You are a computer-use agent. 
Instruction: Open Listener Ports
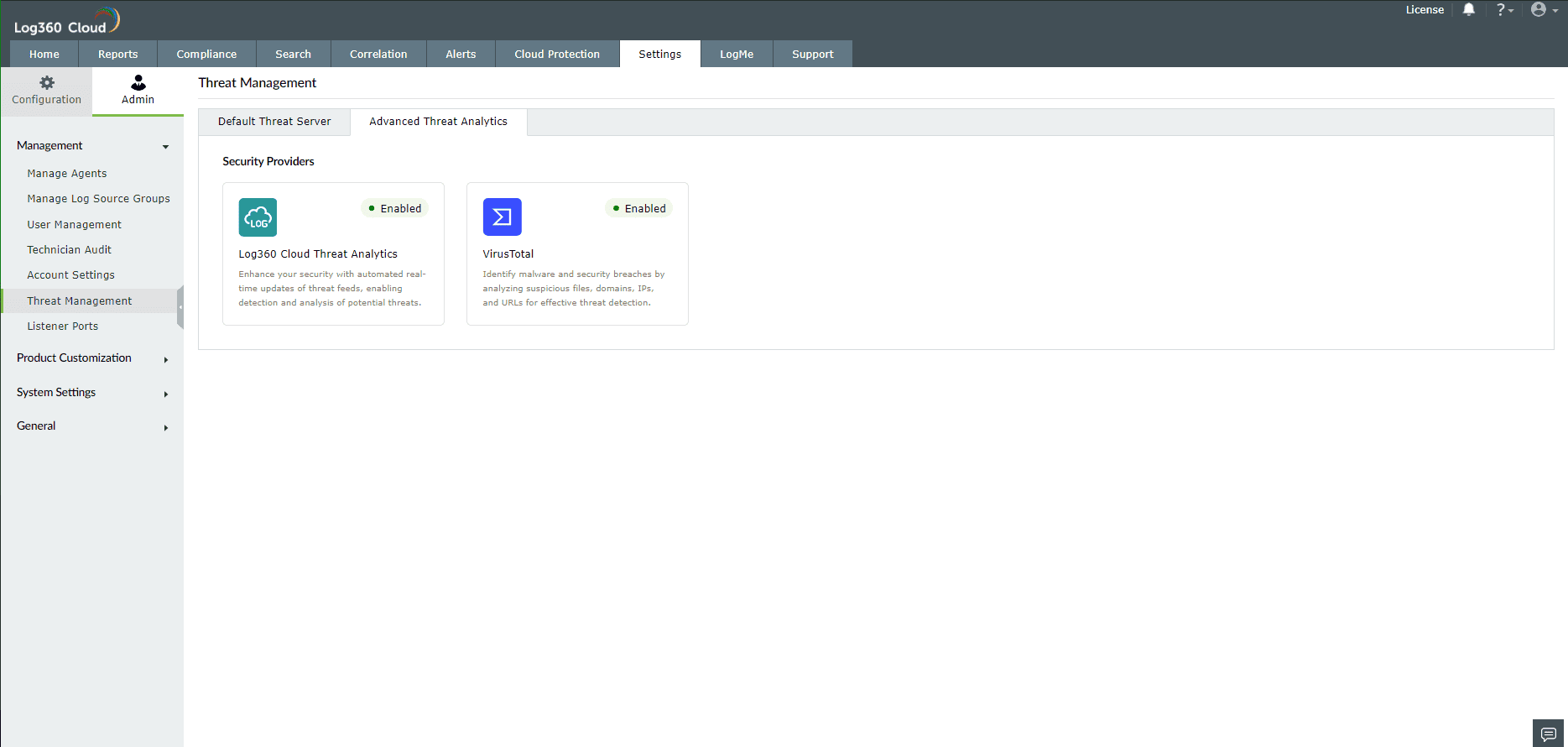coord(62,326)
